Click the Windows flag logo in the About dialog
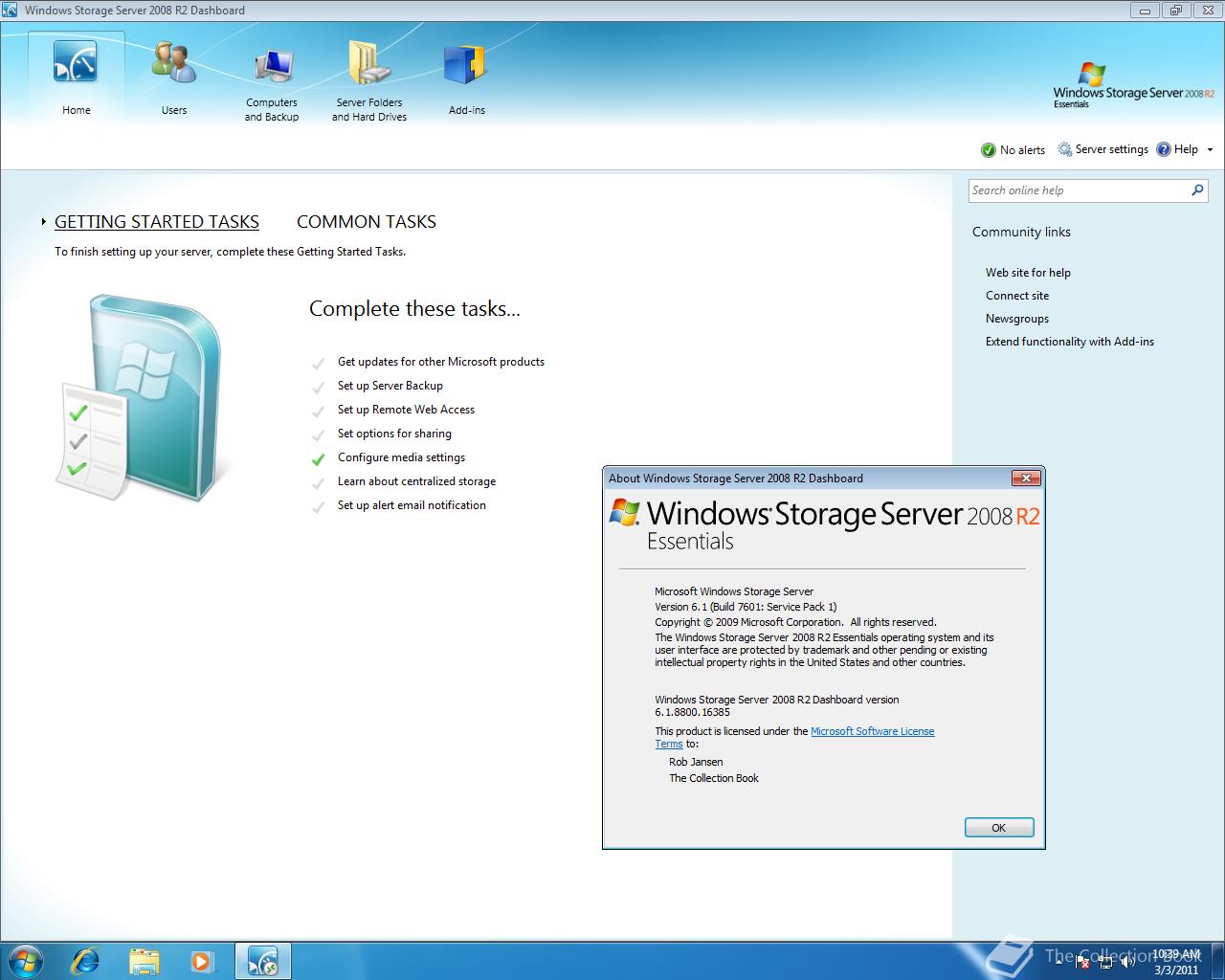 pos(624,512)
